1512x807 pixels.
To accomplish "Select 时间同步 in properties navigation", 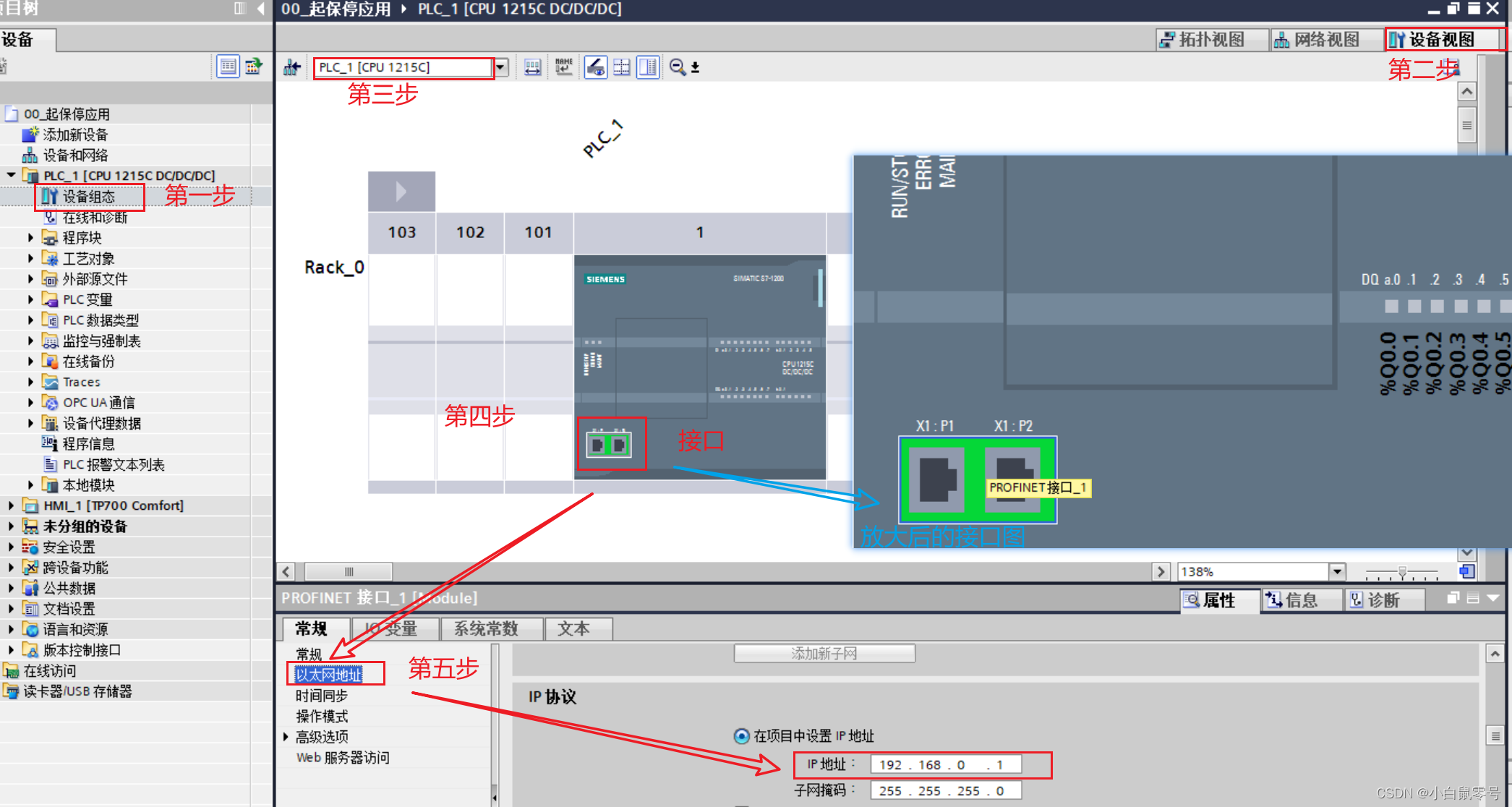I will [322, 696].
